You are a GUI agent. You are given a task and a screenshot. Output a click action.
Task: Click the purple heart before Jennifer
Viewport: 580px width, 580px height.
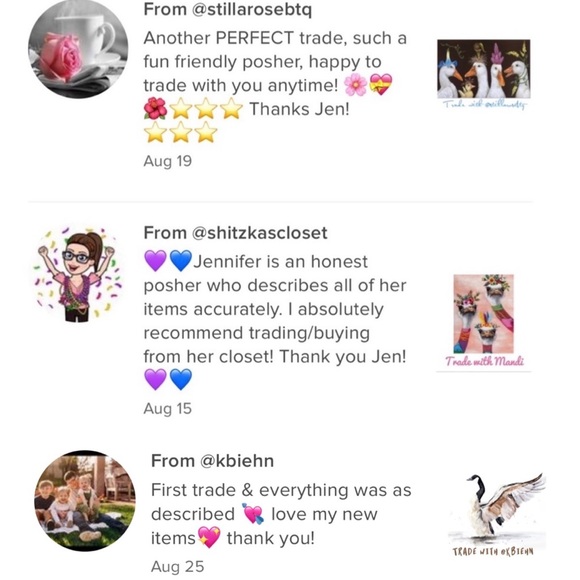pyautogui.click(x=155, y=261)
